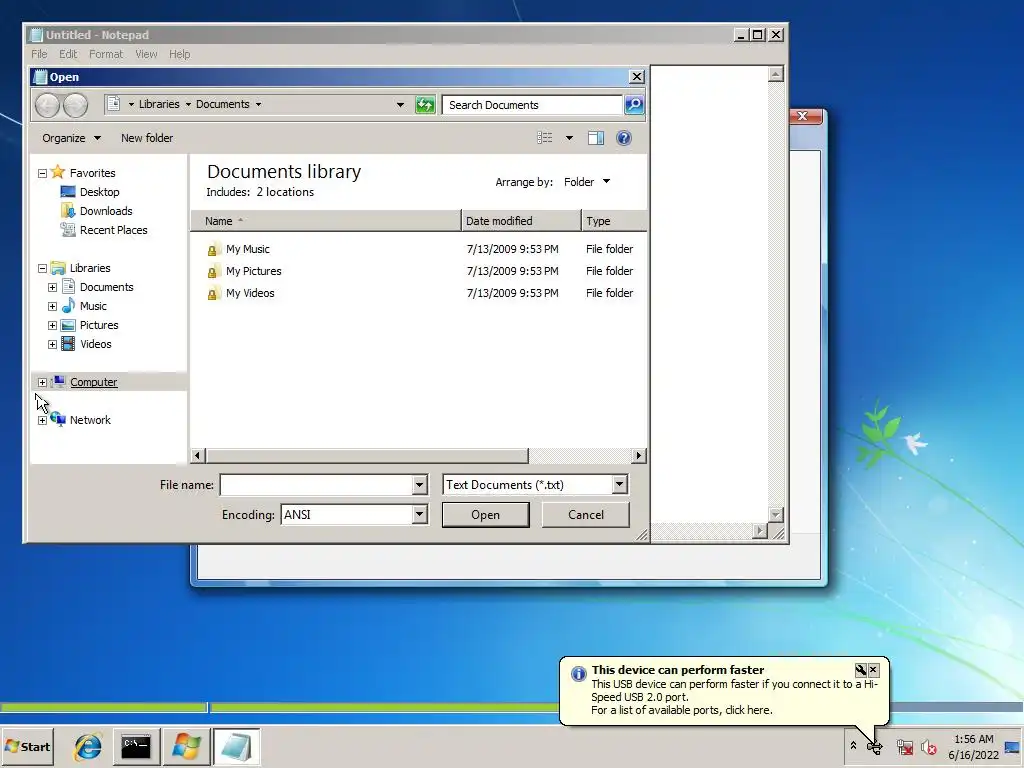Select the Downloads folder icon
The height and width of the screenshot is (768, 1024).
68,210
